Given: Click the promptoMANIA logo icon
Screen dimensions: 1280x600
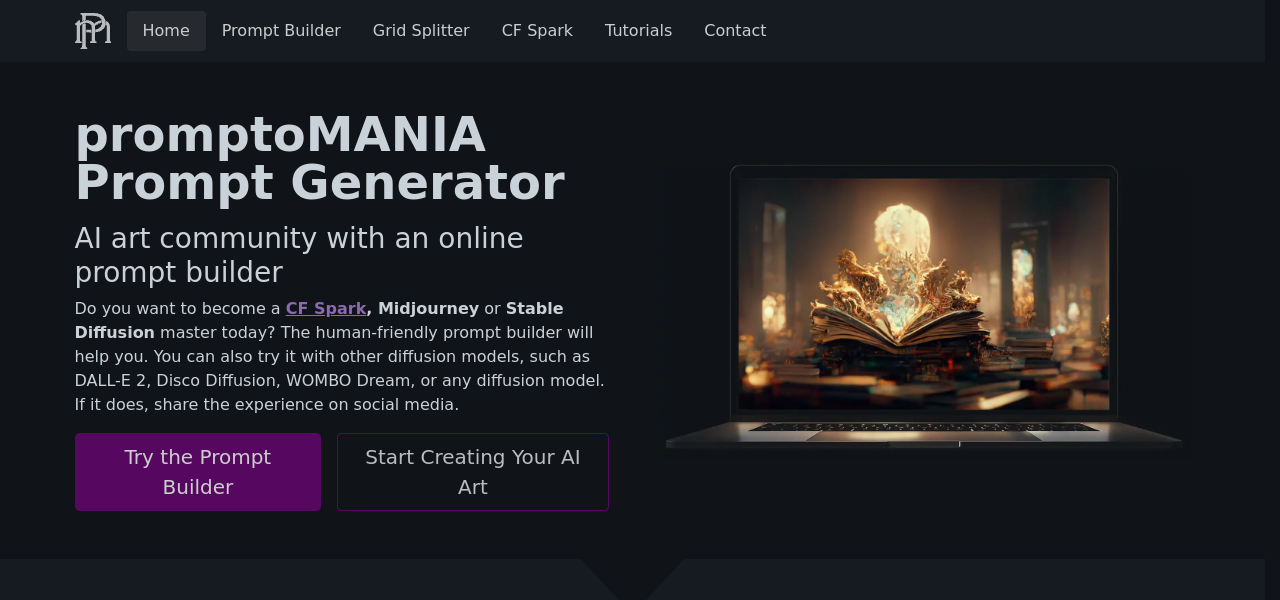Looking at the screenshot, I should 93,31.
